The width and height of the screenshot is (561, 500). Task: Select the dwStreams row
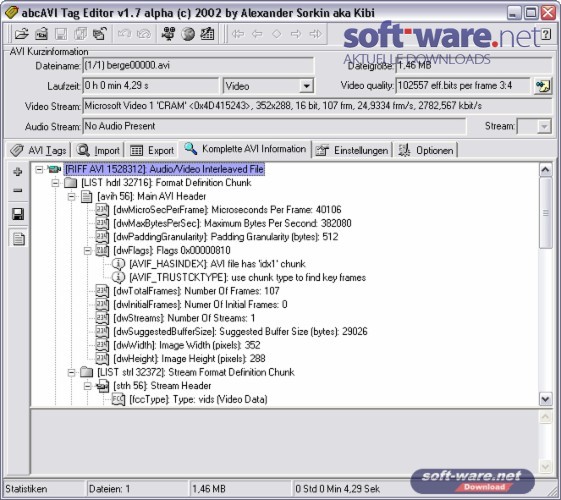pos(184,318)
